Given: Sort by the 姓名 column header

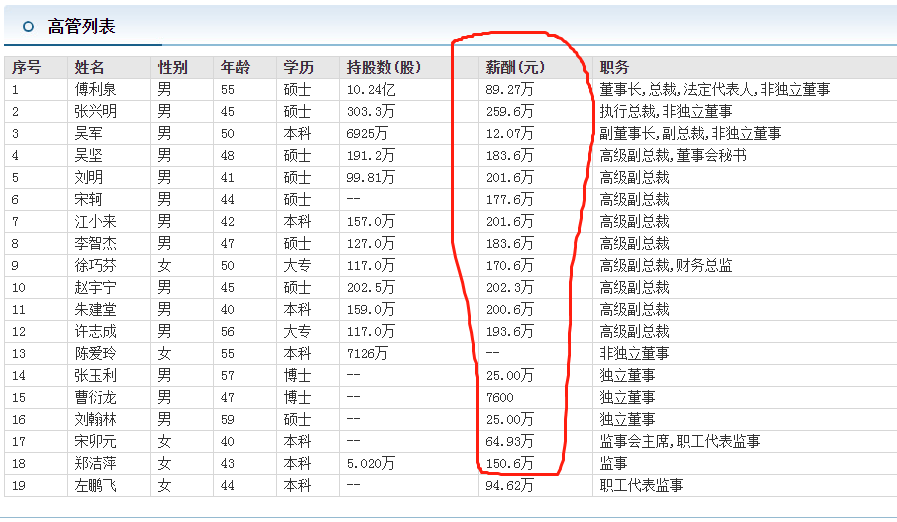Looking at the screenshot, I should [x=90, y=68].
